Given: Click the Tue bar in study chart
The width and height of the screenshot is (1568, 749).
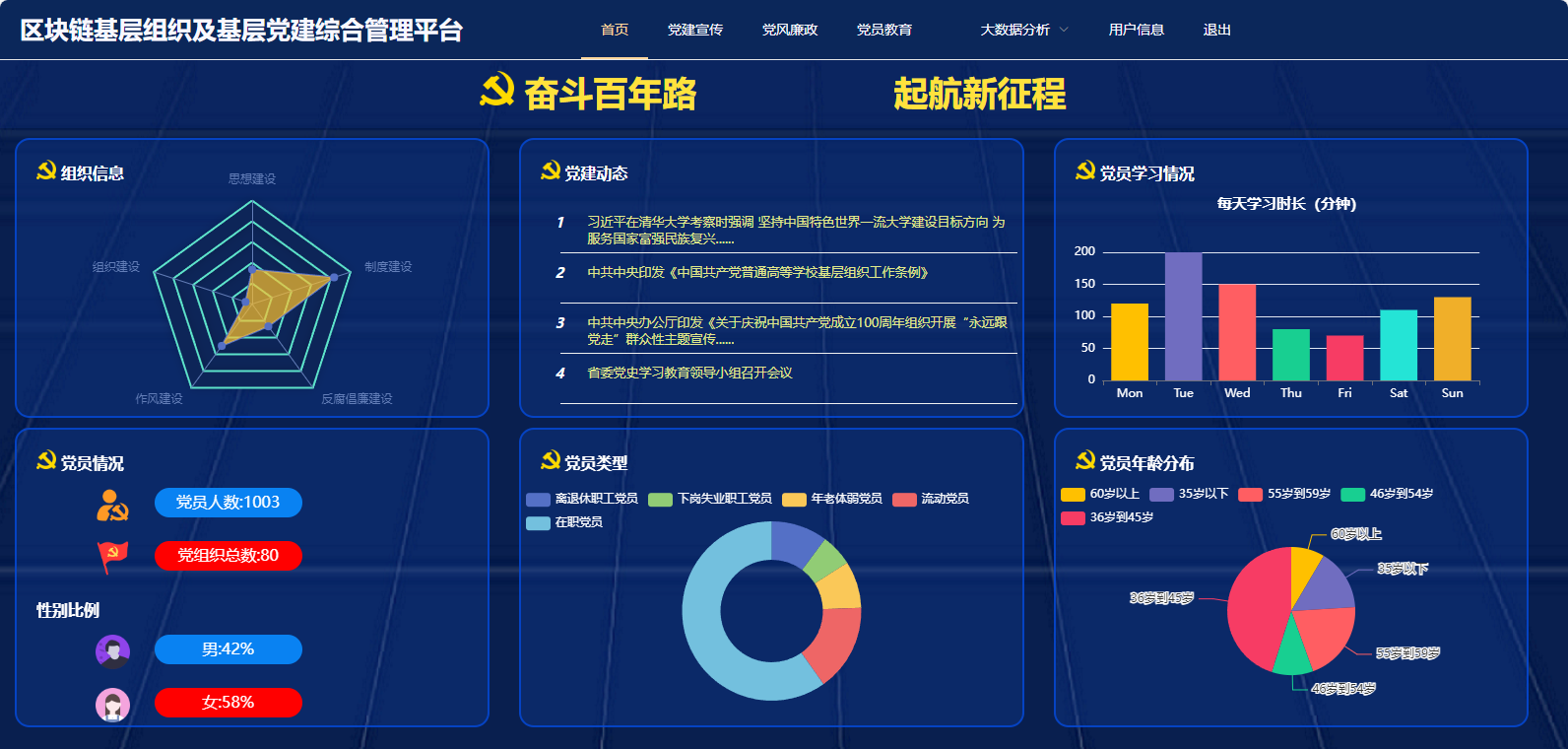Looking at the screenshot, I should coord(1183,315).
